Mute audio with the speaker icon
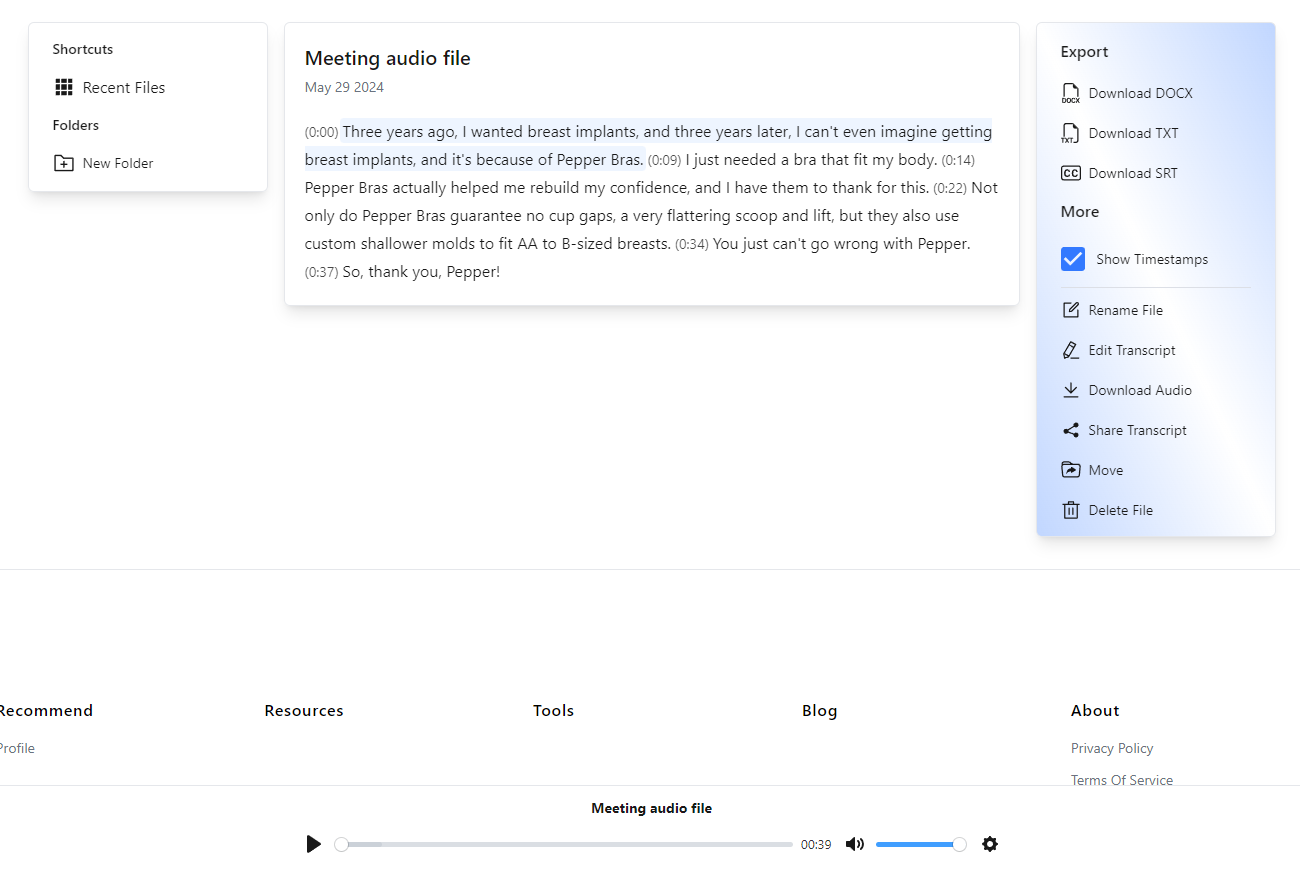This screenshot has width=1300, height=869. (855, 844)
